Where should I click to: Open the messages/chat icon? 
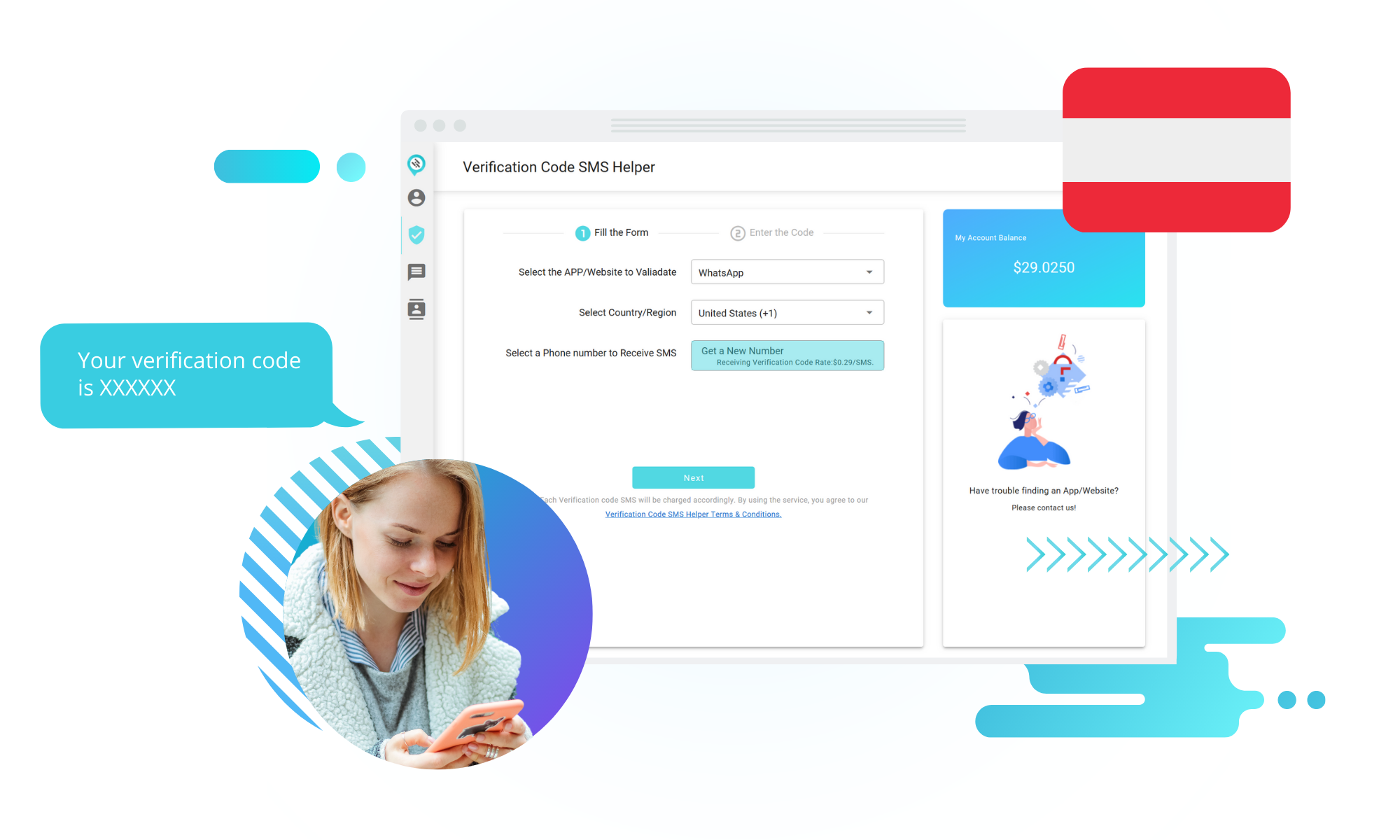click(x=416, y=271)
